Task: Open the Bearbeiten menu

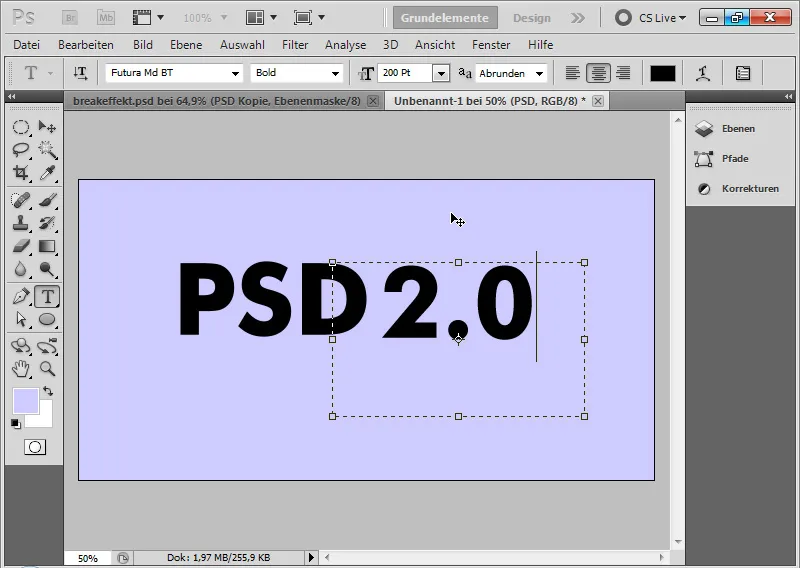Action: click(x=86, y=45)
